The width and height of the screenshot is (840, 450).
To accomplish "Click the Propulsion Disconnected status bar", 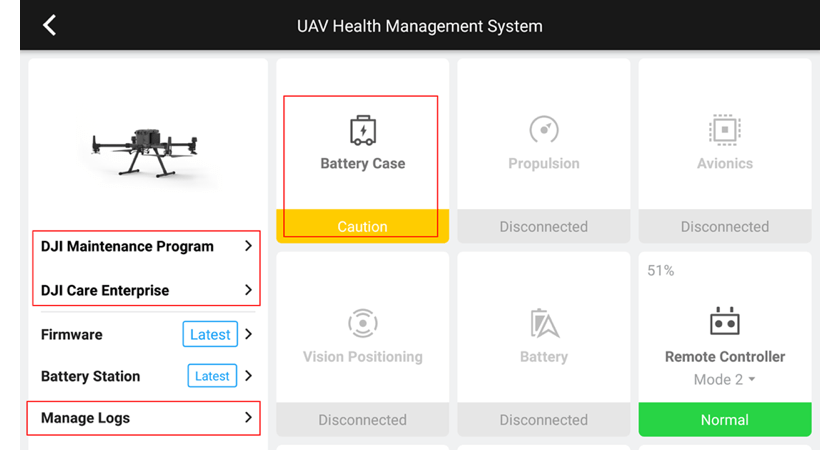I will tap(544, 226).
